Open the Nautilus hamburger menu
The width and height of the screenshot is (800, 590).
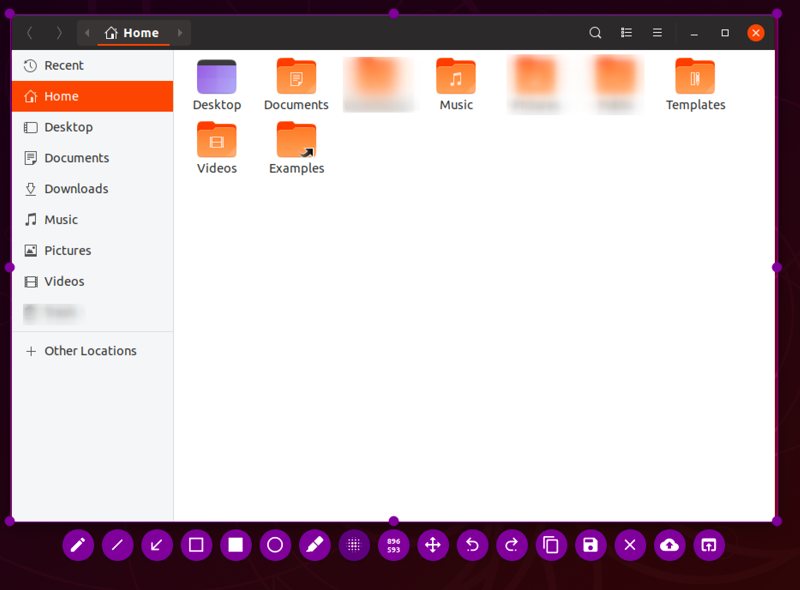(657, 32)
